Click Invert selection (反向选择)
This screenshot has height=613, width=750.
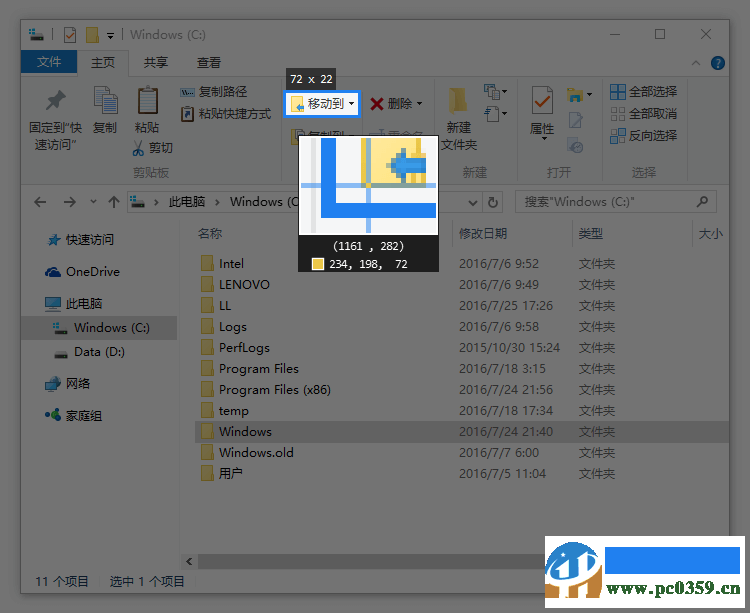point(643,136)
